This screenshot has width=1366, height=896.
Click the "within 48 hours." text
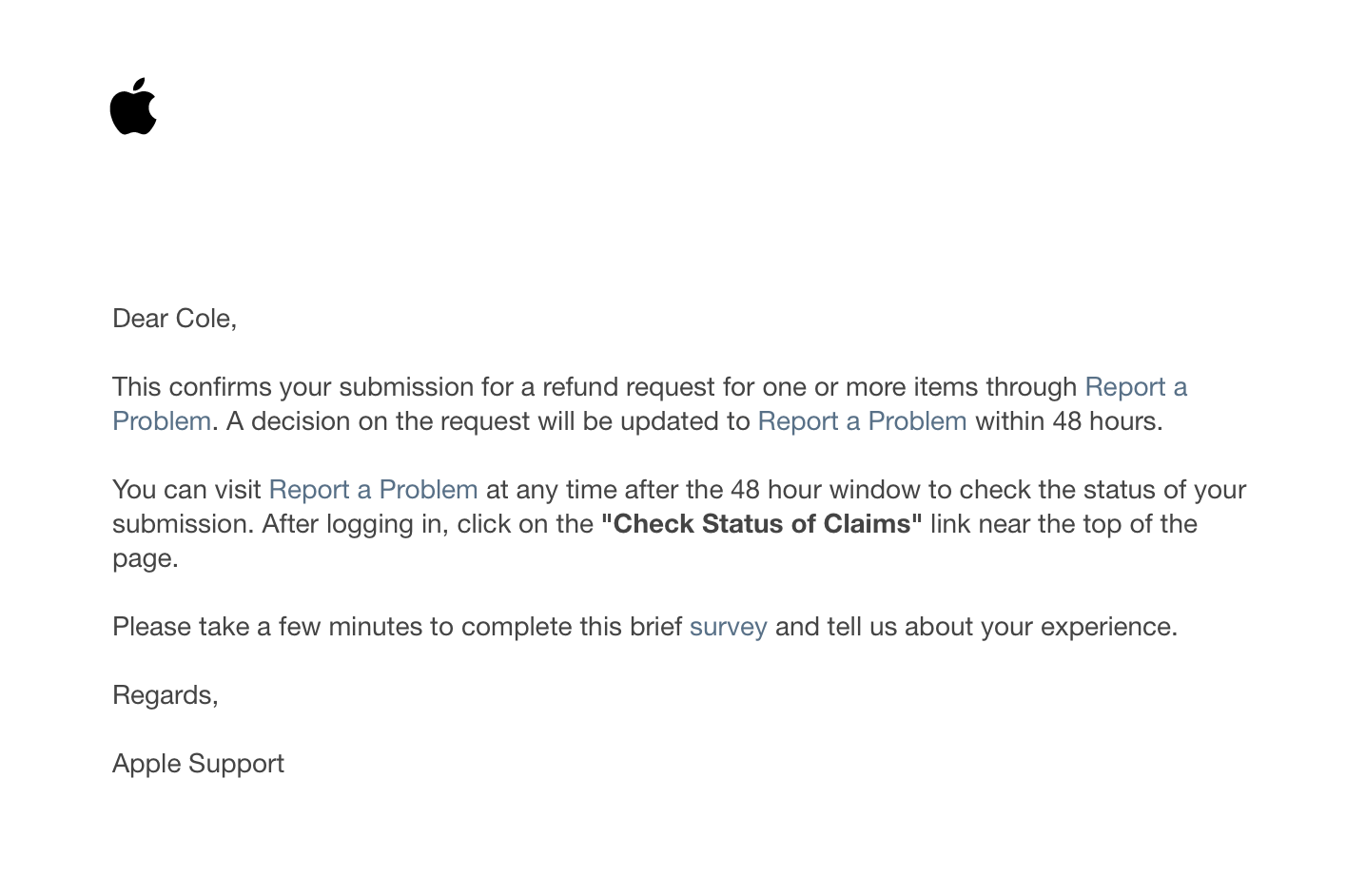(1068, 421)
